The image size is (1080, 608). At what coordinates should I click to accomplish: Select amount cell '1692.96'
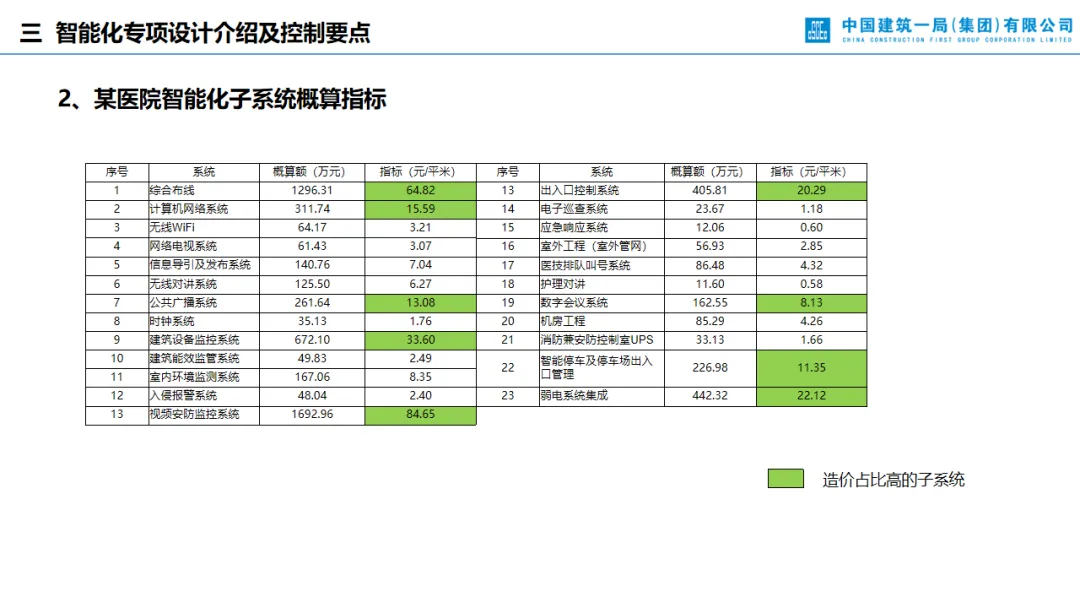[x=312, y=415]
